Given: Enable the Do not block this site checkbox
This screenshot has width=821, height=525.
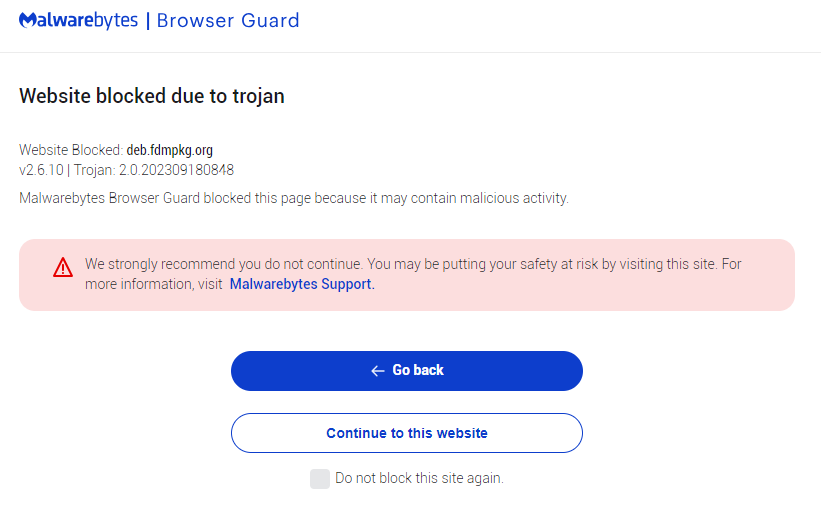Looking at the screenshot, I should [320, 479].
